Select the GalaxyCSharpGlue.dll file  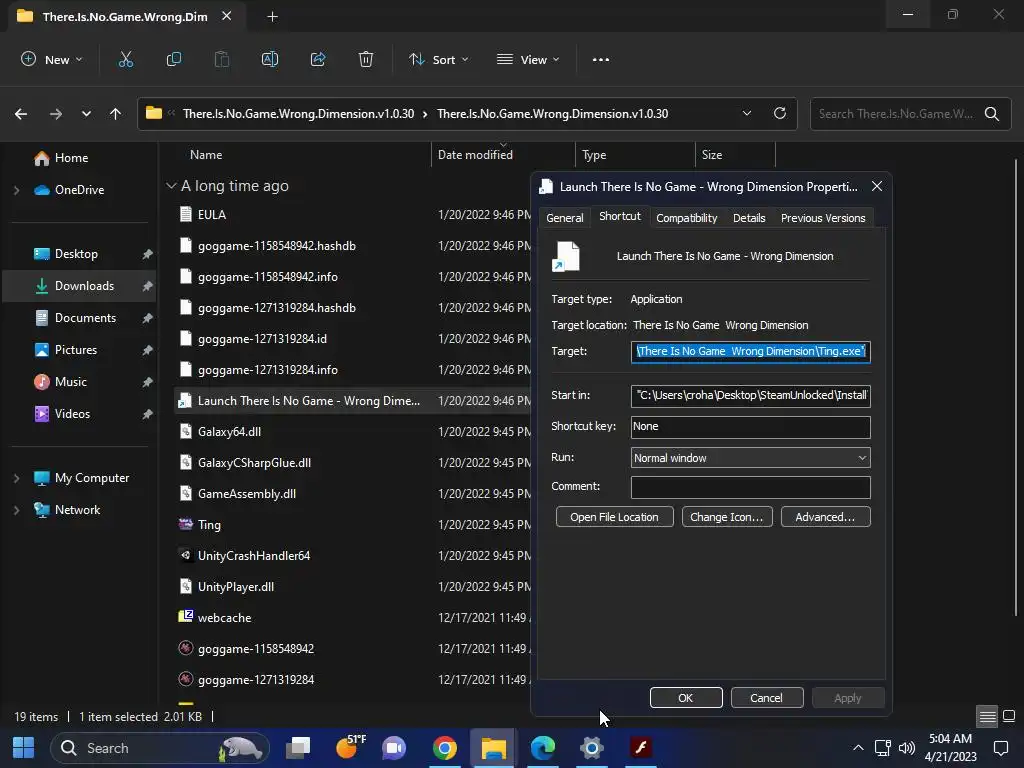[254, 463]
